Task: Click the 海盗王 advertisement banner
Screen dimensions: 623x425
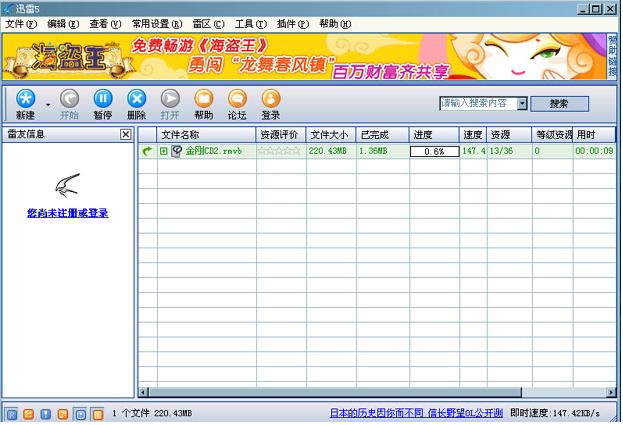Action: click(304, 57)
